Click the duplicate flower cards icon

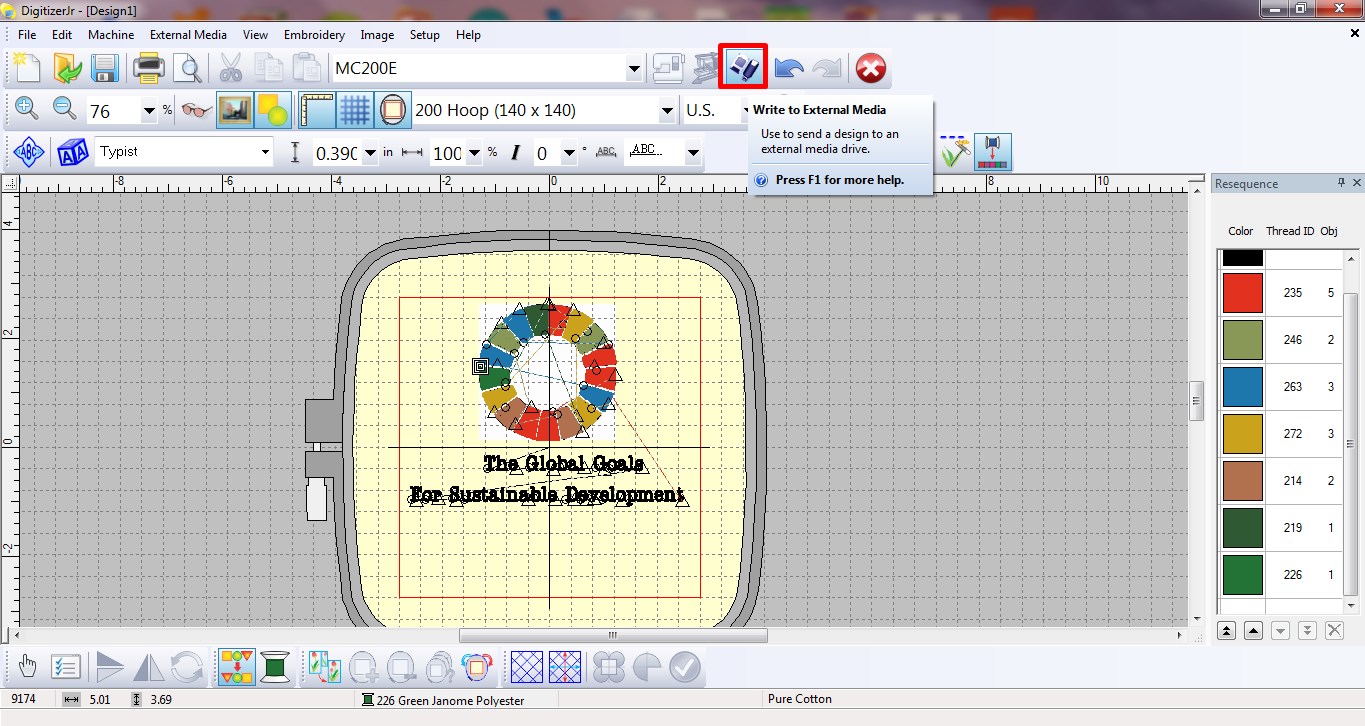[325, 667]
